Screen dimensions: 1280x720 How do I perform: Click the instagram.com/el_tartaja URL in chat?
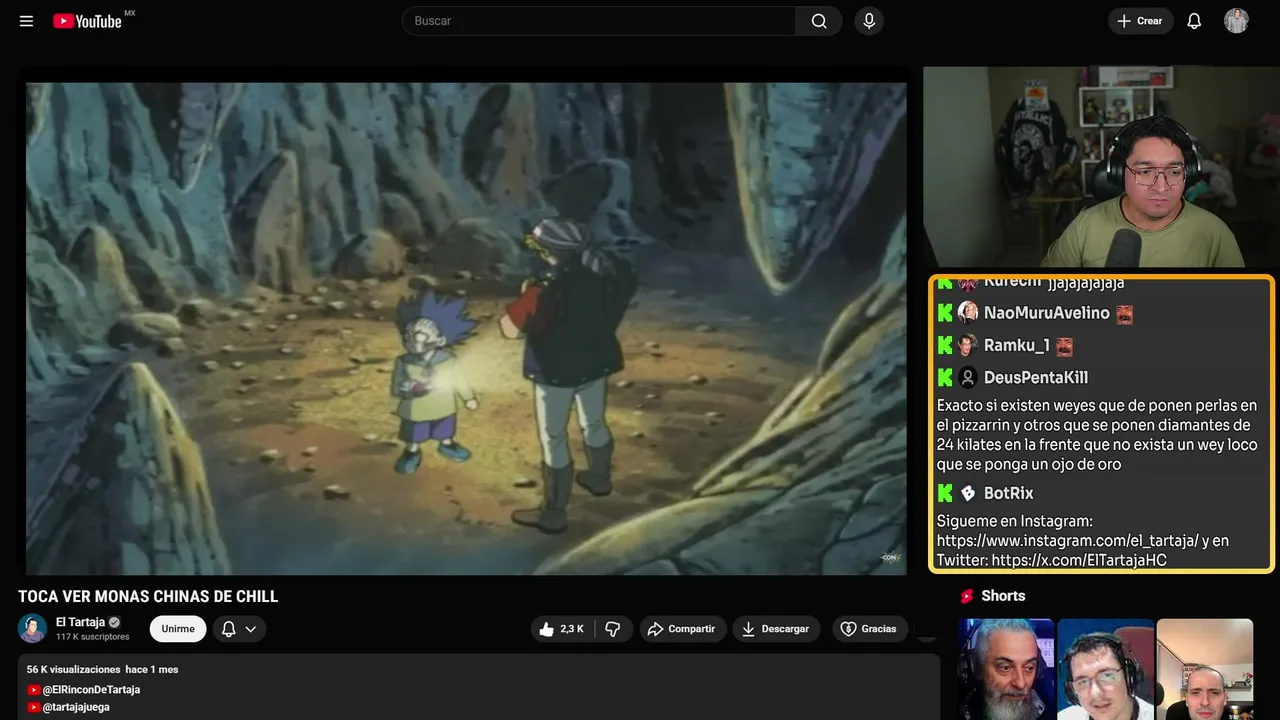pyautogui.click(x=1067, y=541)
